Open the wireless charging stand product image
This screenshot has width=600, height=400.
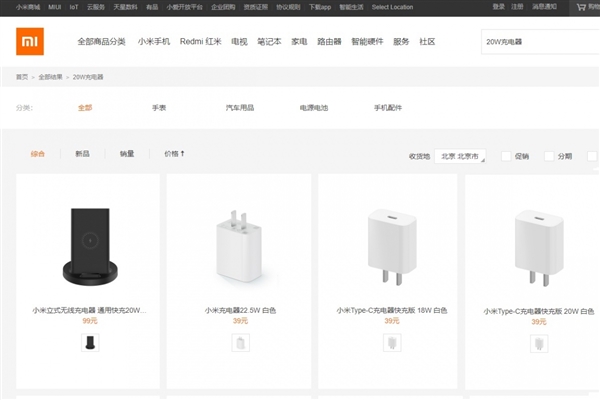pyautogui.click(x=90, y=247)
